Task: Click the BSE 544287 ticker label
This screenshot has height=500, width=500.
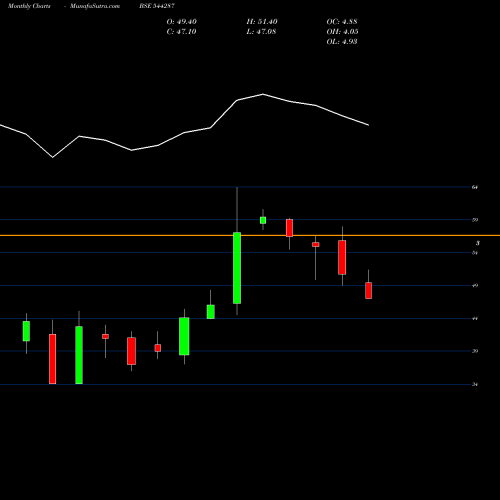Action: (157, 6)
